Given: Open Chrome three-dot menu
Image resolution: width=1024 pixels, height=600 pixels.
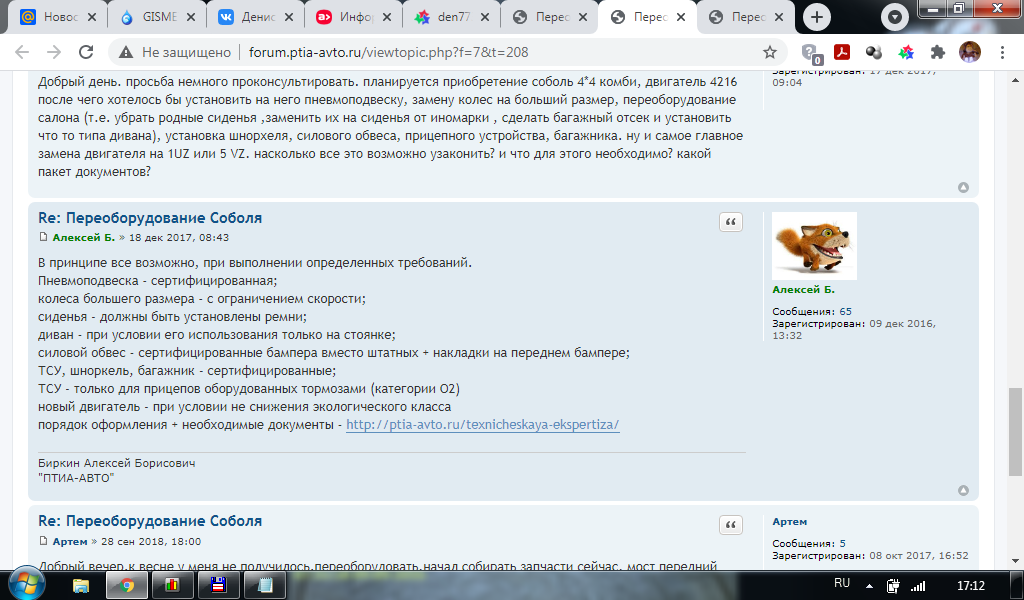Looking at the screenshot, I should (x=1002, y=52).
